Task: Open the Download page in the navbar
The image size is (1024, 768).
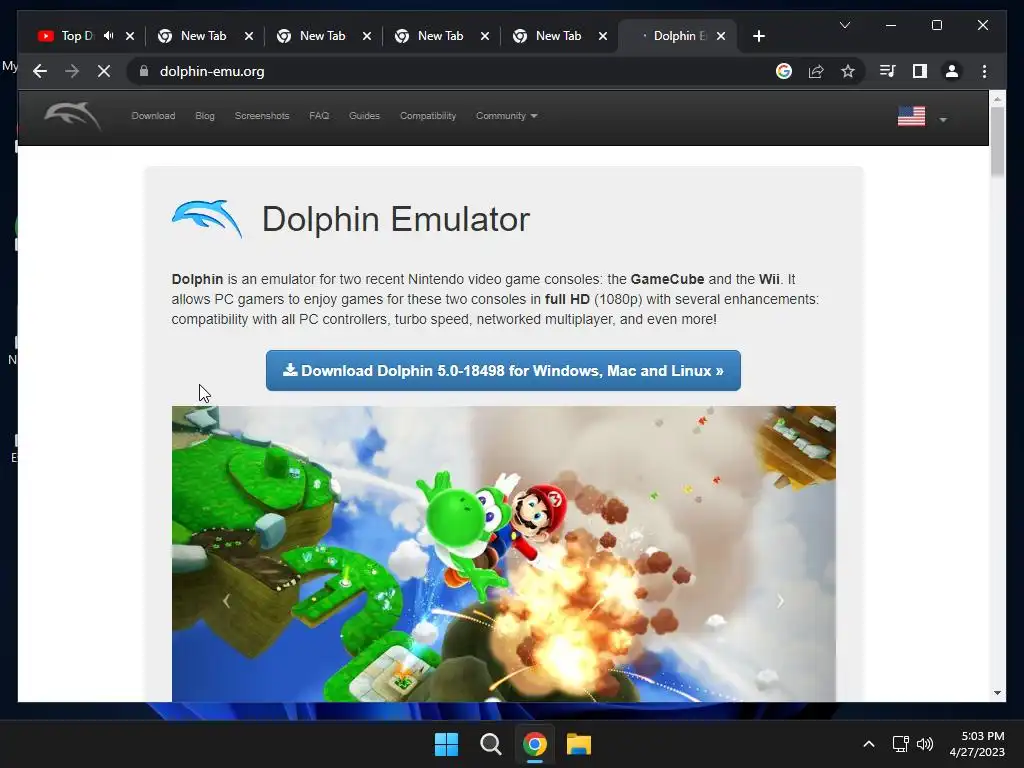Action: [153, 116]
